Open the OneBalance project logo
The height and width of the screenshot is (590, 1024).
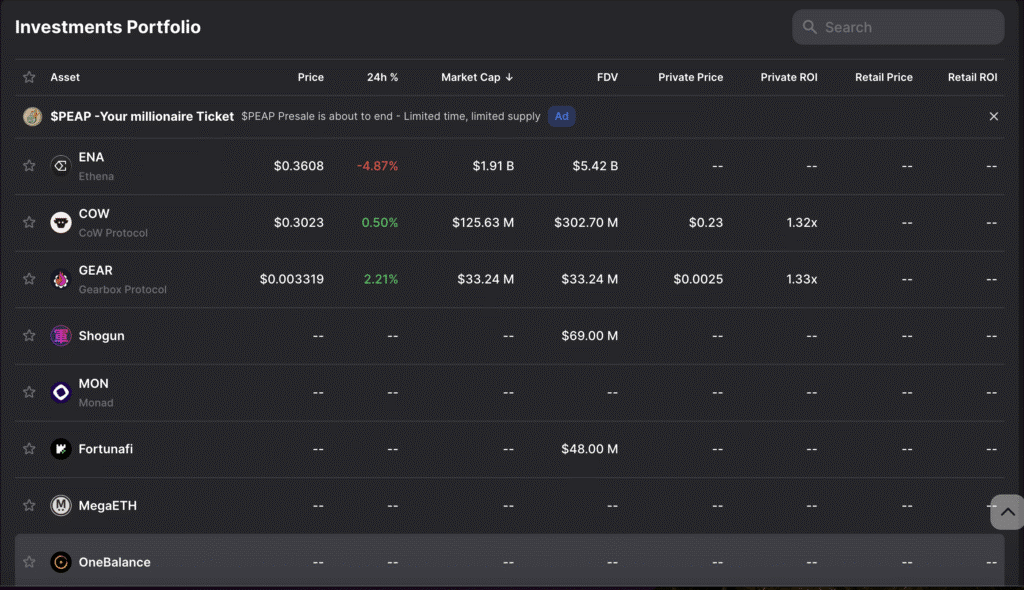(61, 562)
